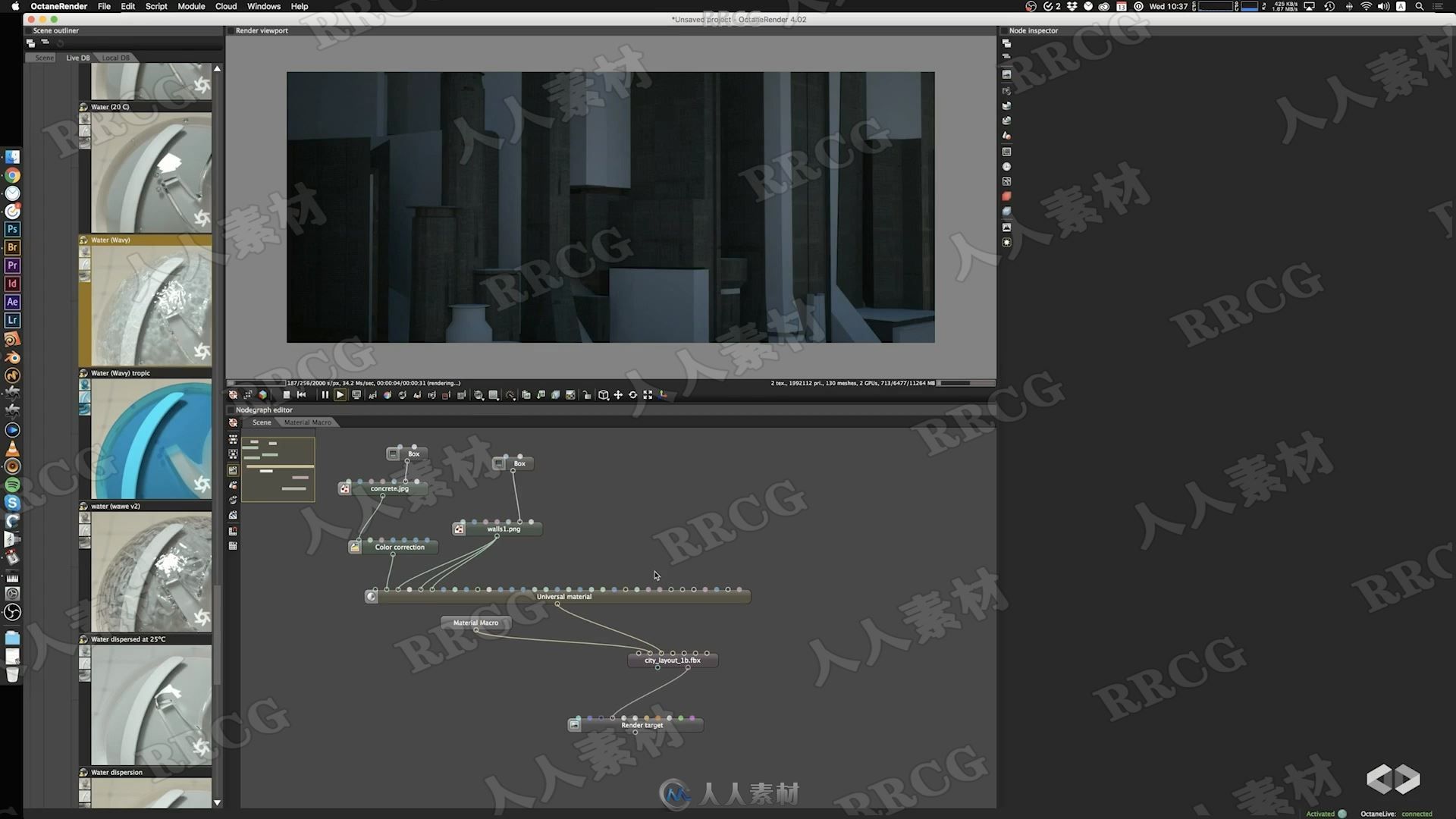Viewport: 1456px width, 819px height.
Task: Toggle the world axis display icon
Action: (663, 394)
